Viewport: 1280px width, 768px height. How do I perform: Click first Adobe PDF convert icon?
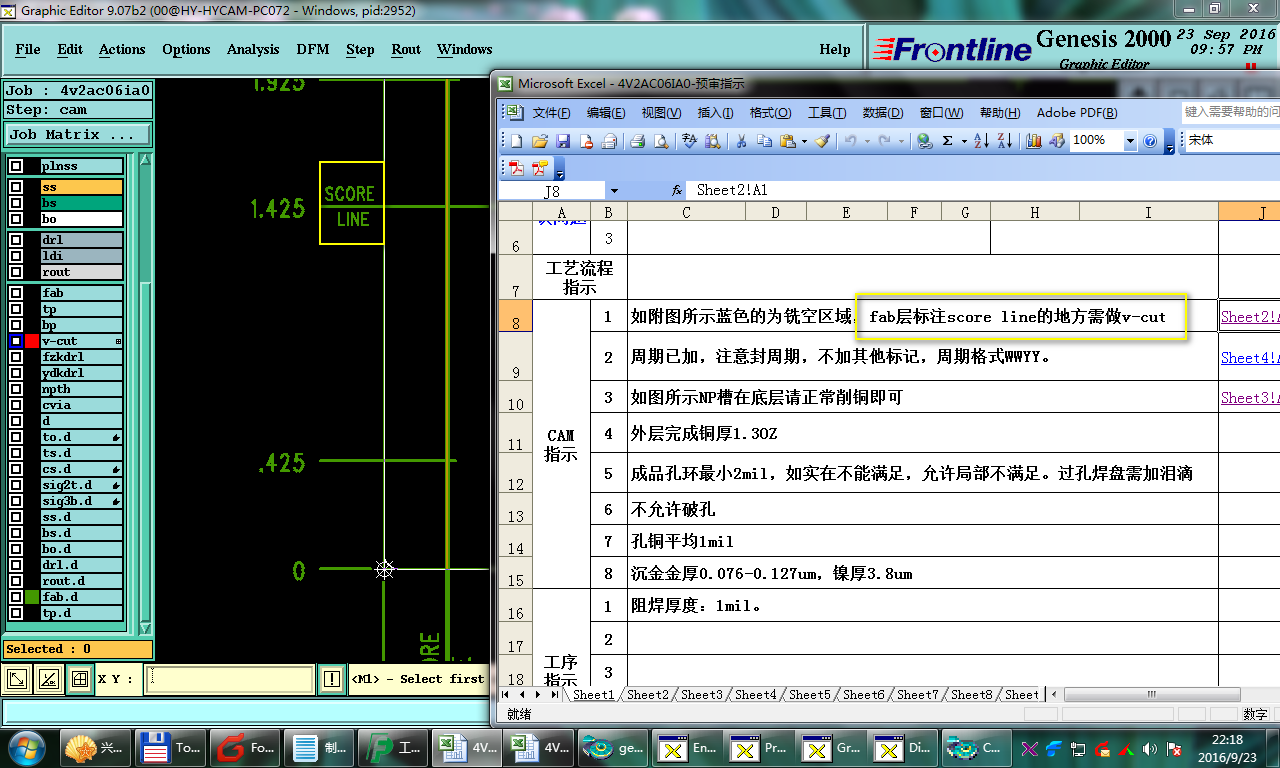[x=516, y=168]
